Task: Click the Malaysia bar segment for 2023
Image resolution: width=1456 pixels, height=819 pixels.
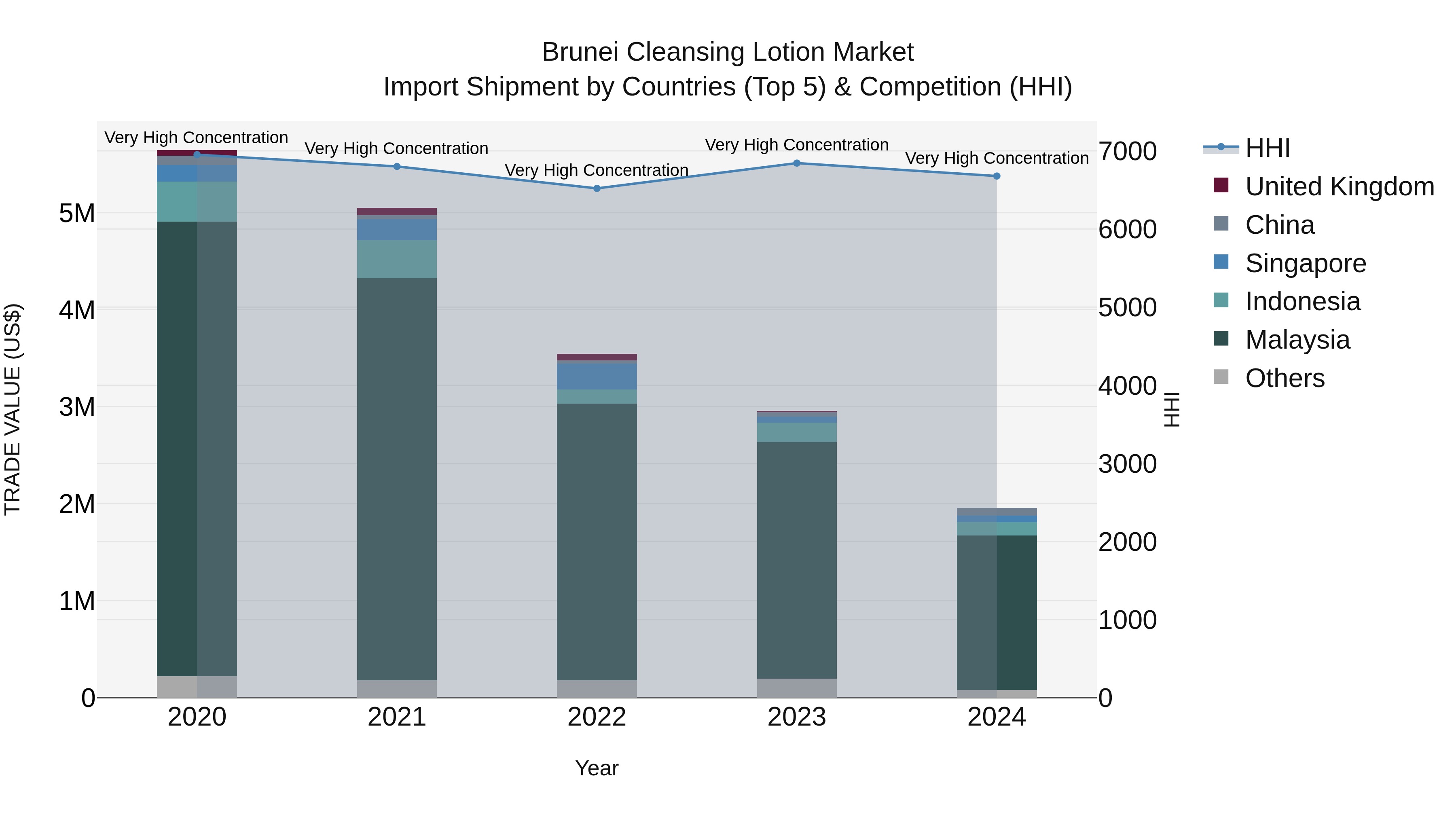Action: point(797,561)
